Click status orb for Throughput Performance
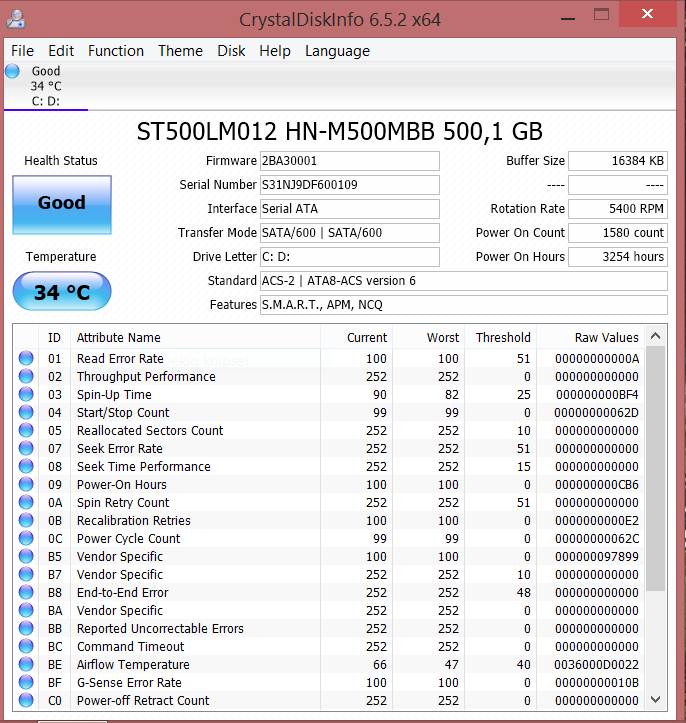This screenshot has height=723, width=686. pos(26,376)
